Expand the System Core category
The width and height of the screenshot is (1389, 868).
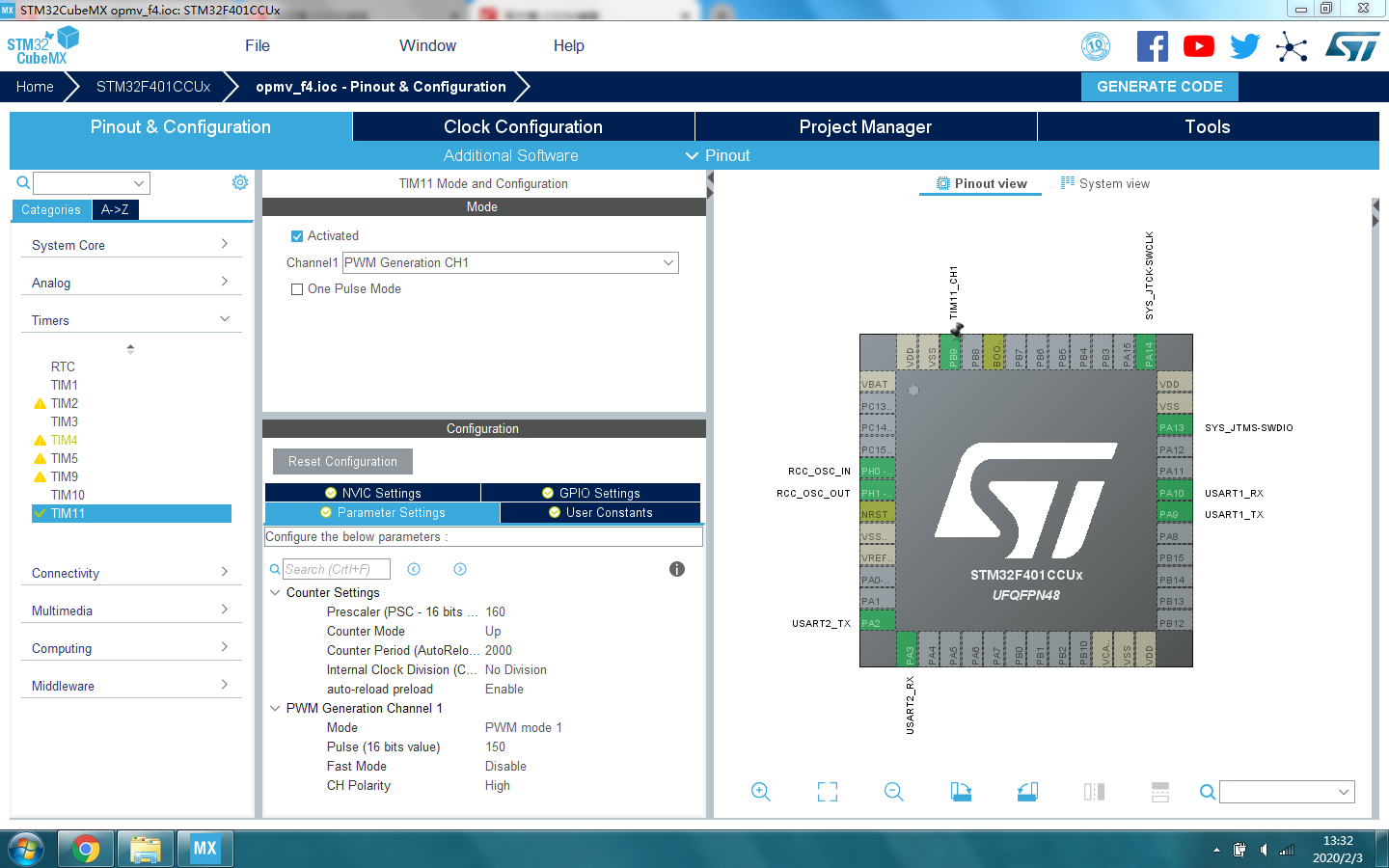131,245
